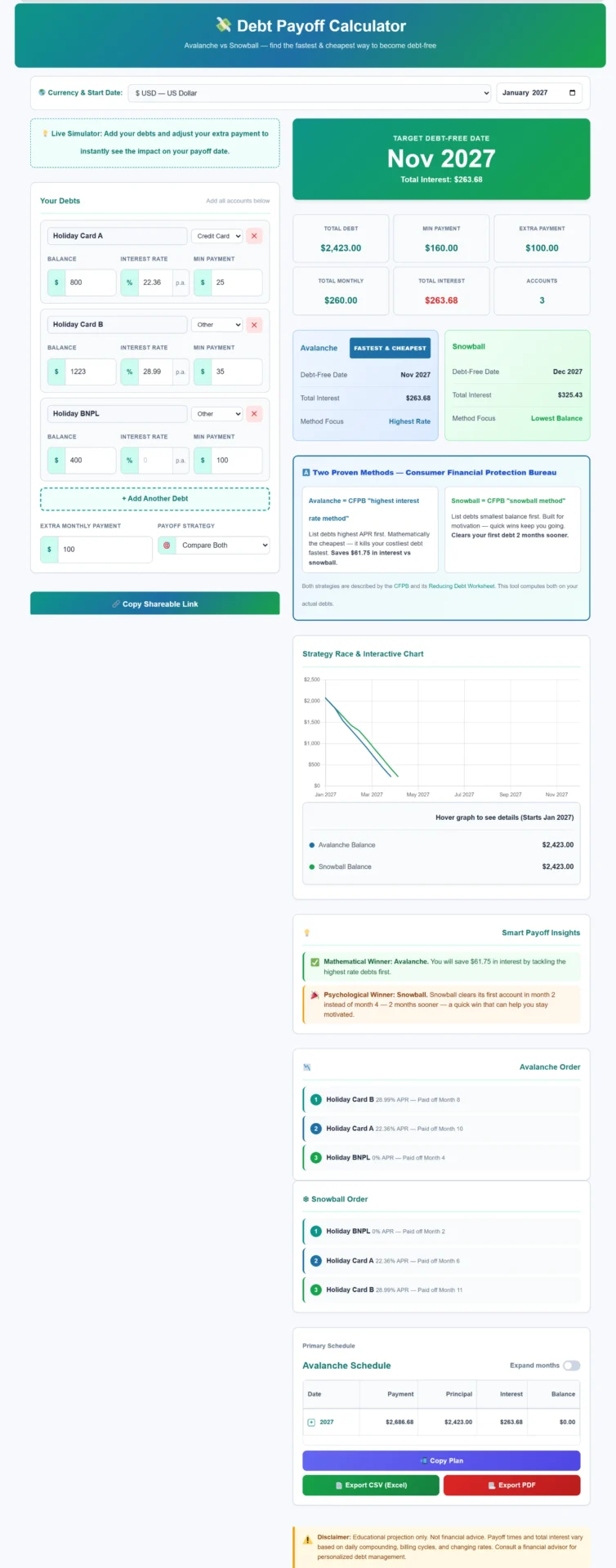616x1568 pixels.
Task: Click the chart icon in Avalanche Order header
Action: coord(306,1067)
